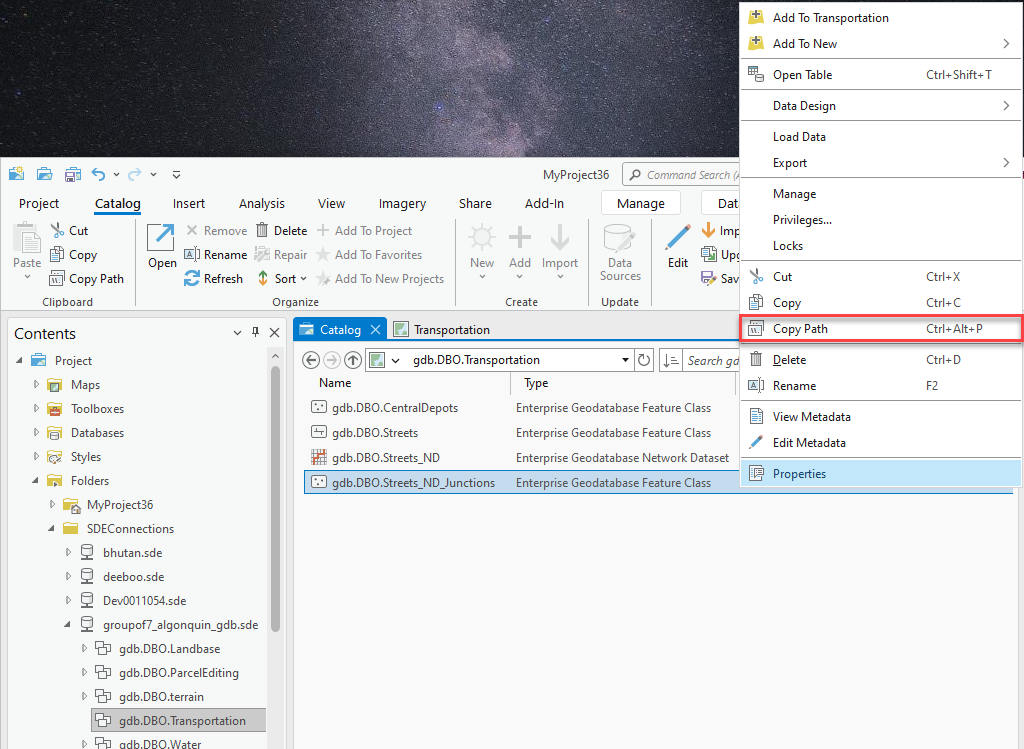Click the Save Project icon in Quick Access toolbar
Image resolution: width=1024 pixels, height=749 pixels.
[x=72, y=173]
